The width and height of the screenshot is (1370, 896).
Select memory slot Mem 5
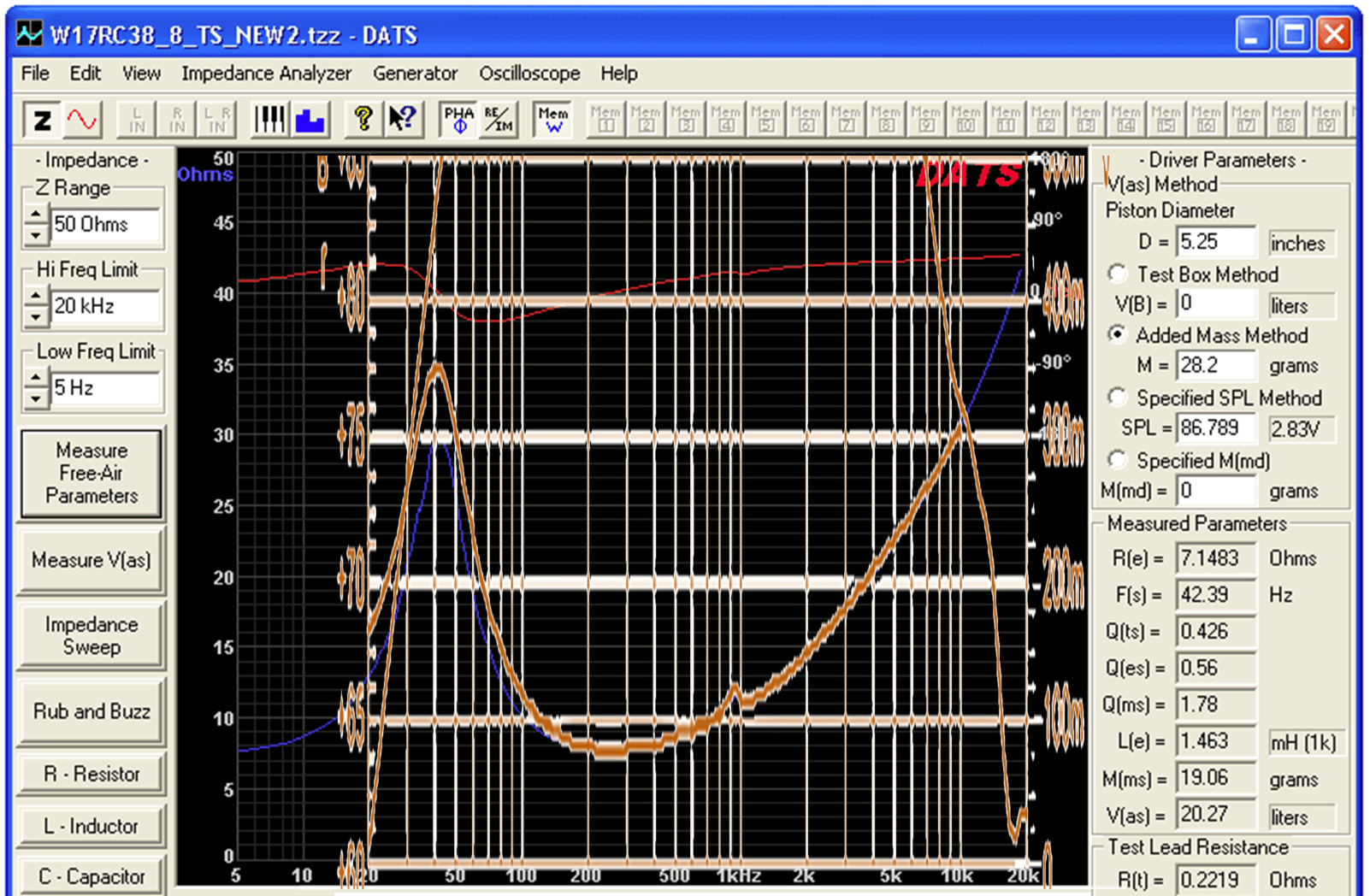tap(766, 120)
